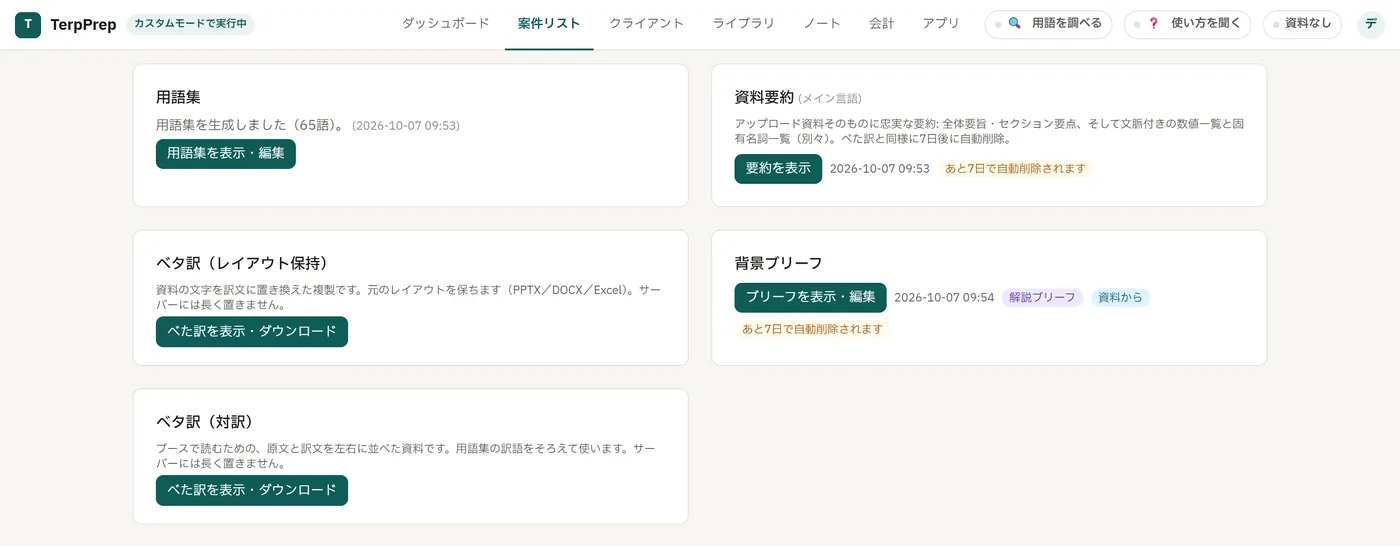
Task: Click あと7日で自動削除されます in 背景ブリーフ card
Action: (813, 329)
